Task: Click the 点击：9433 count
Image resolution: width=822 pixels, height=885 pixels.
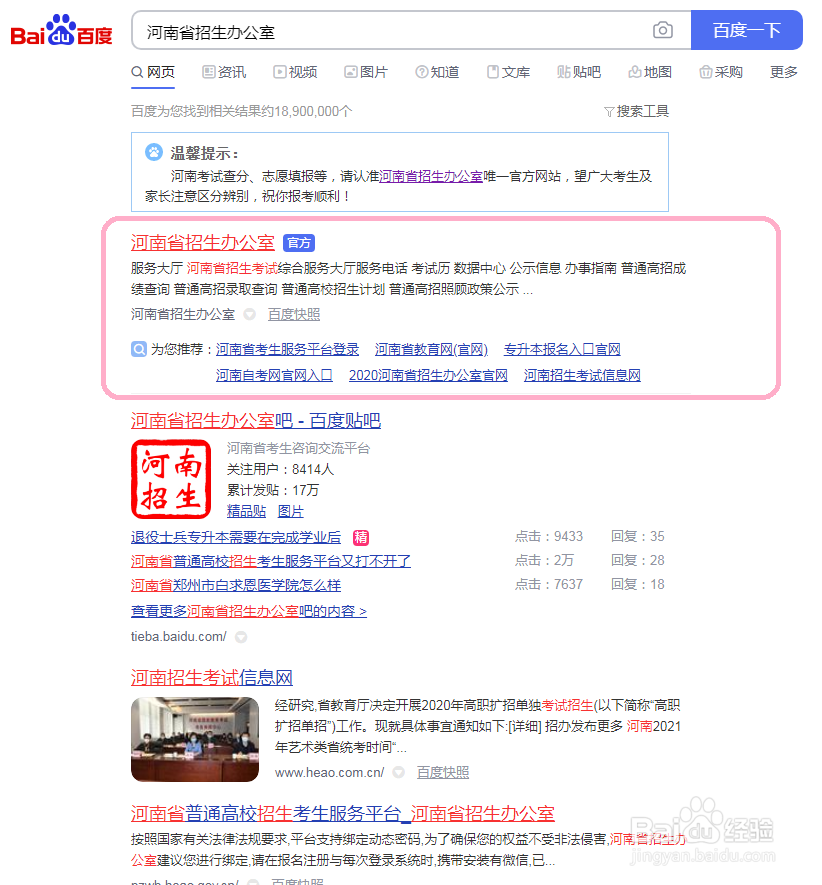Action: pos(549,536)
